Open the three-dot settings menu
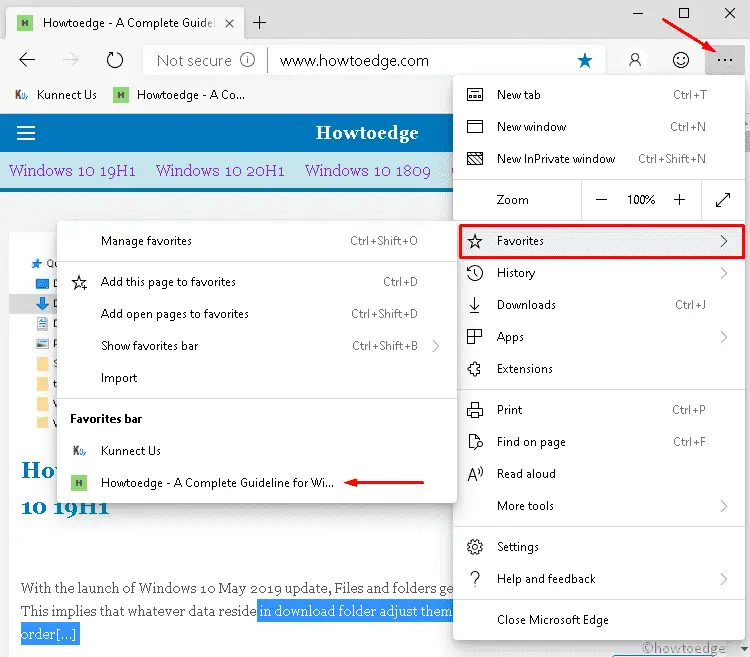 tap(725, 60)
